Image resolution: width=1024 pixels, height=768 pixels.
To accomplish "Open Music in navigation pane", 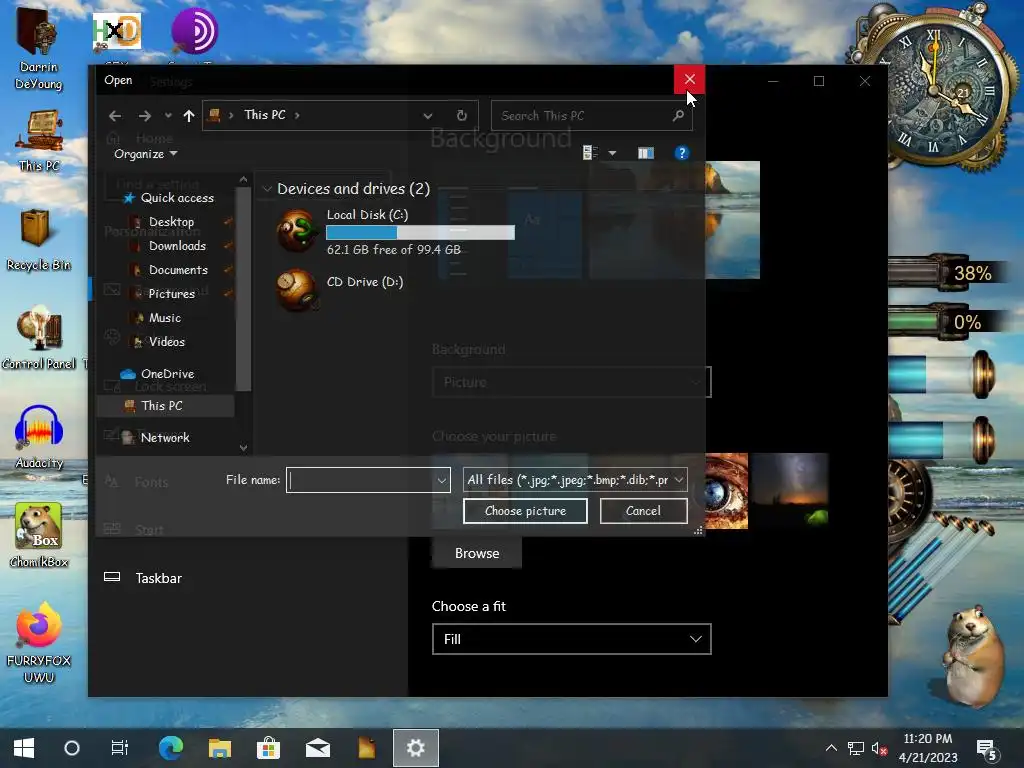I will [x=165, y=318].
